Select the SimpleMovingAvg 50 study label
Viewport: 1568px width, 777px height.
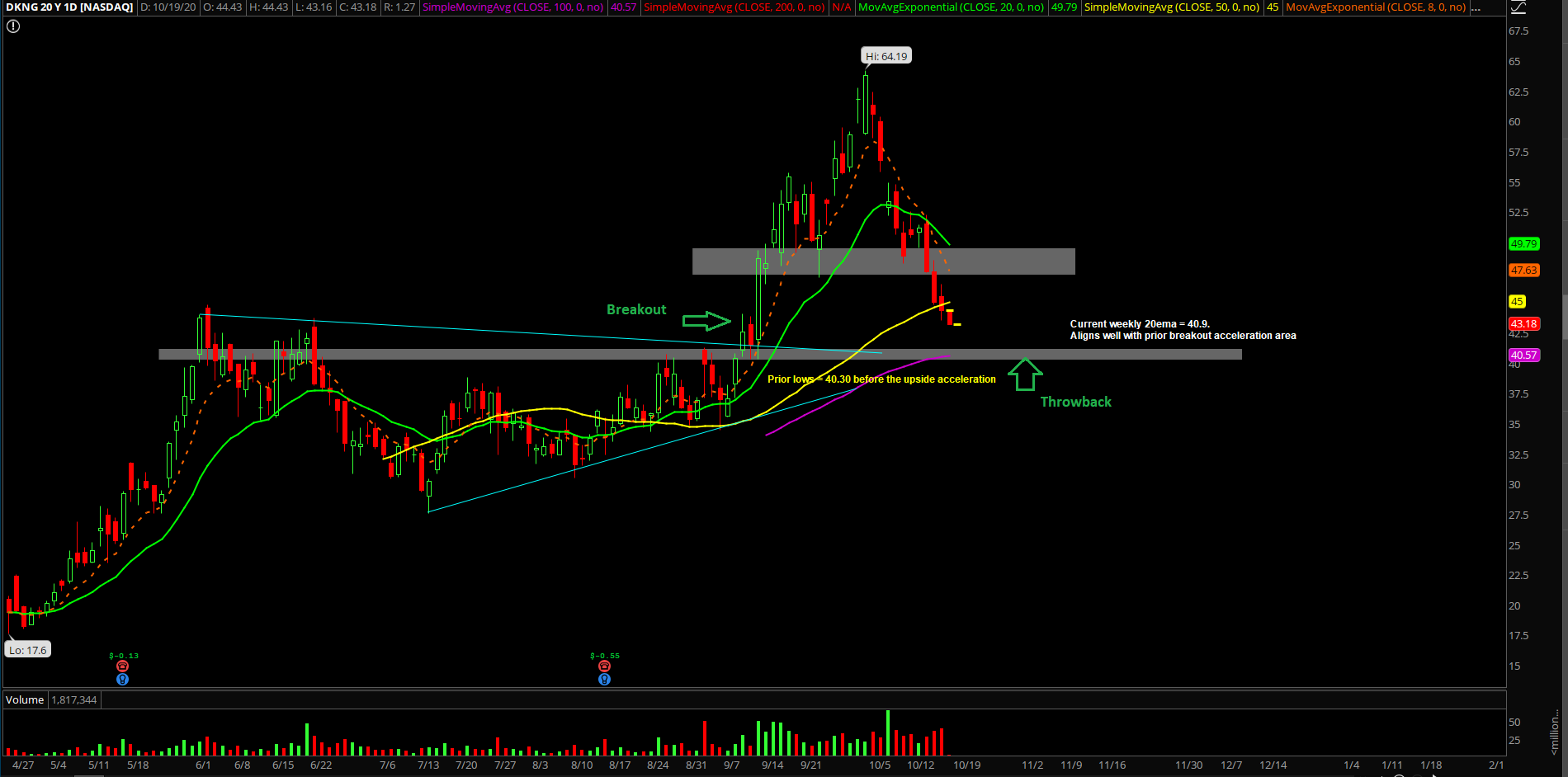pyautogui.click(x=1172, y=7)
